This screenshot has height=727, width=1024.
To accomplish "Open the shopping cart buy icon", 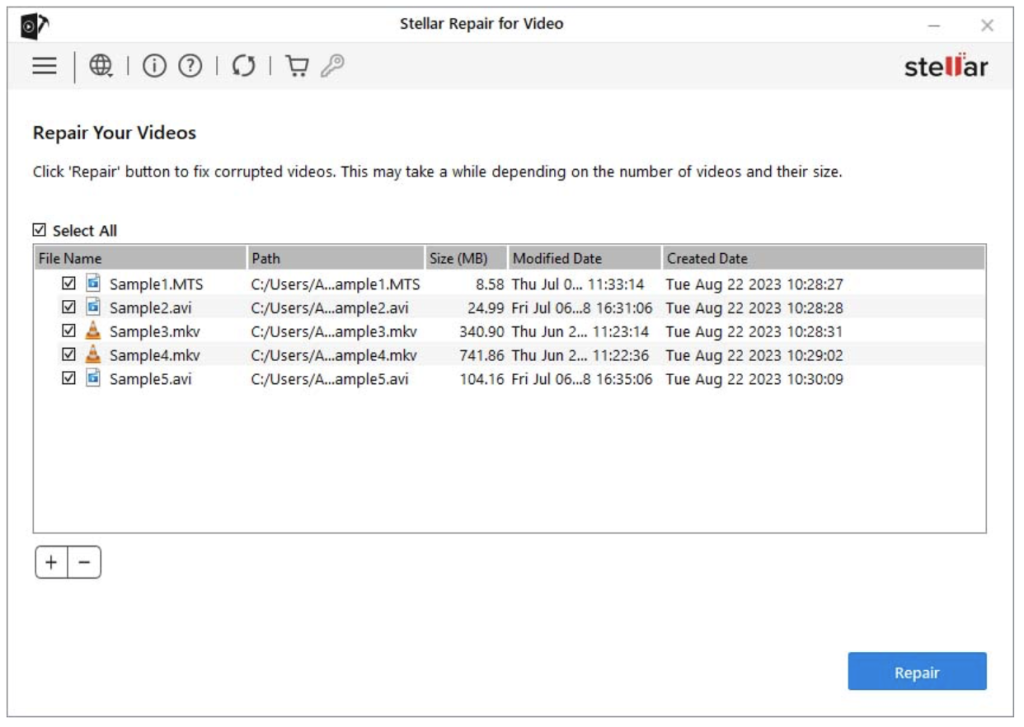I will tap(297, 66).
